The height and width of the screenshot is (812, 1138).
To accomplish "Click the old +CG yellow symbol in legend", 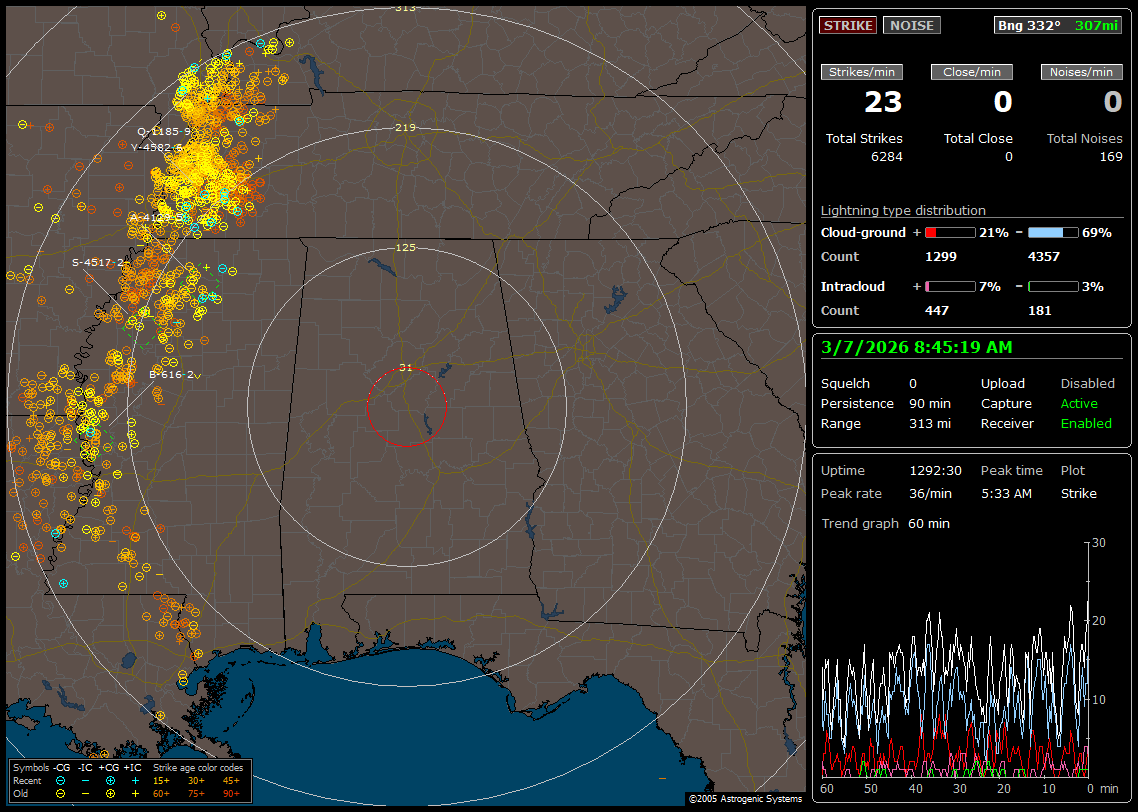I will [x=110, y=793].
